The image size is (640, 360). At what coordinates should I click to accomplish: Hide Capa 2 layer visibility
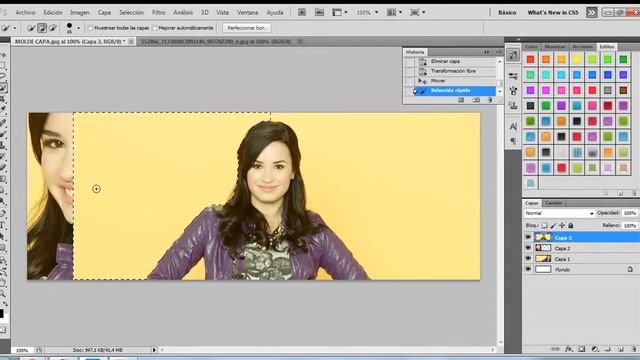click(x=528, y=248)
